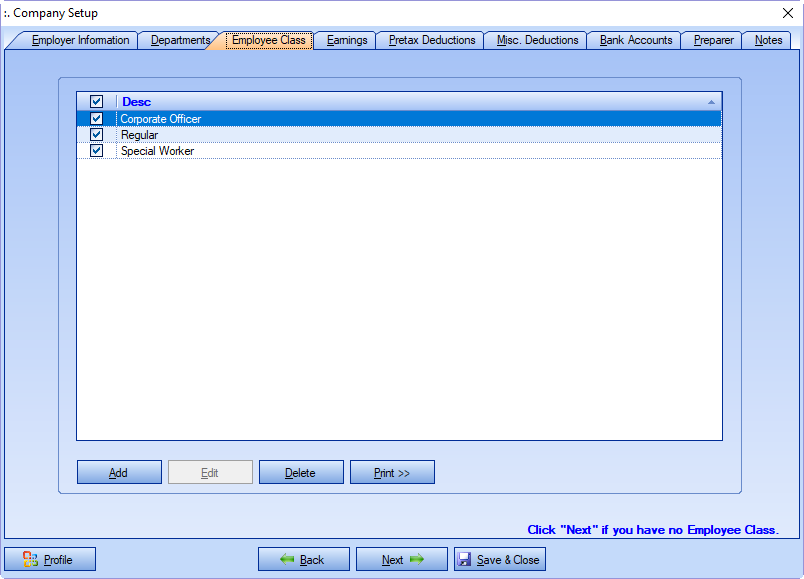Click the green Next arrow
804x579 pixels.
coord(417,559)
